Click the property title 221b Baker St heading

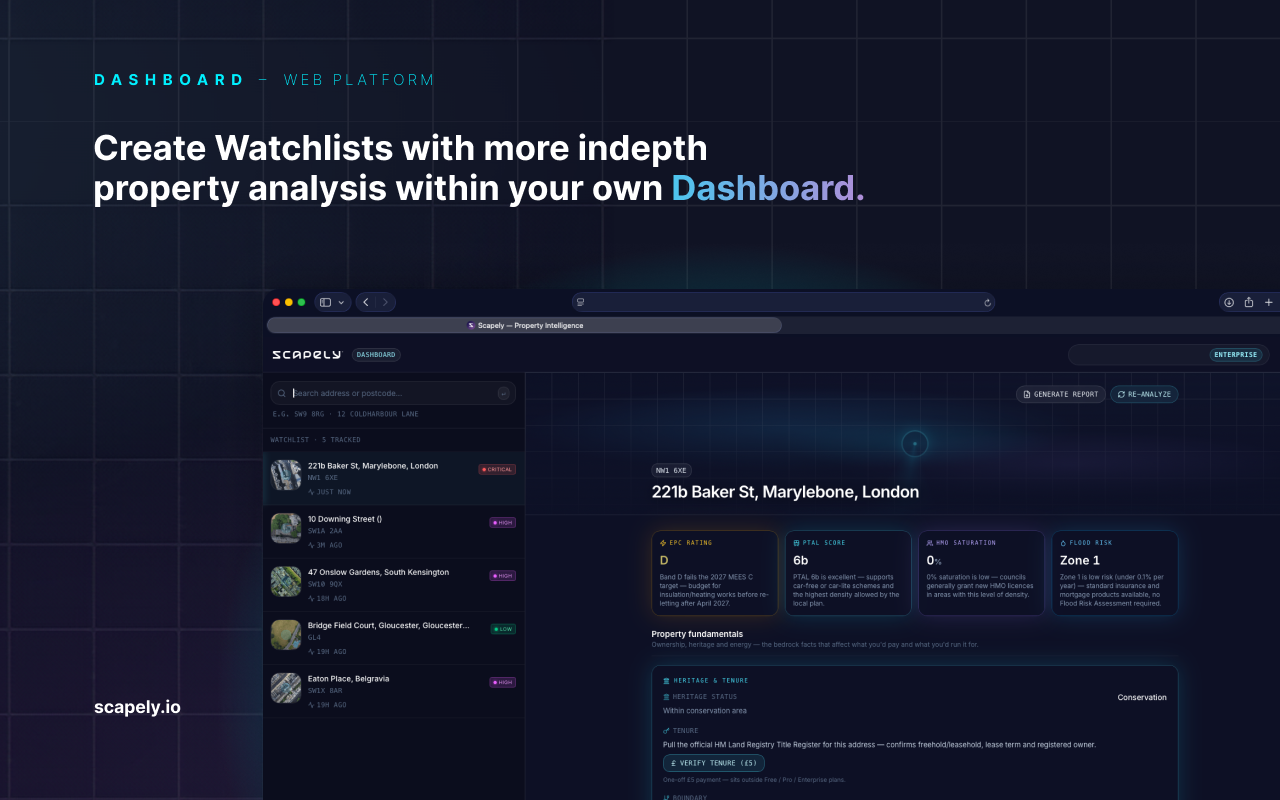coord(785,492)
